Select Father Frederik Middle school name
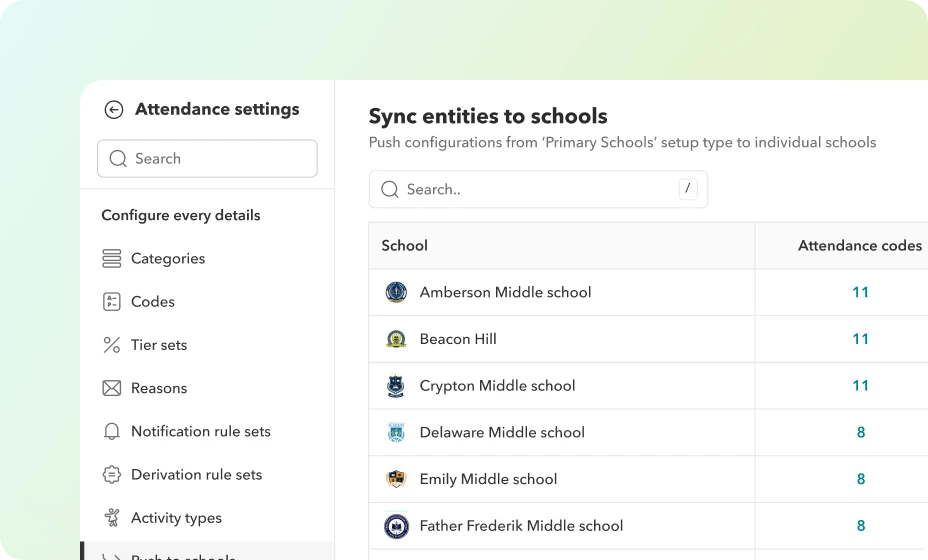This screenshot has width=928, height=560. [521, 526]
